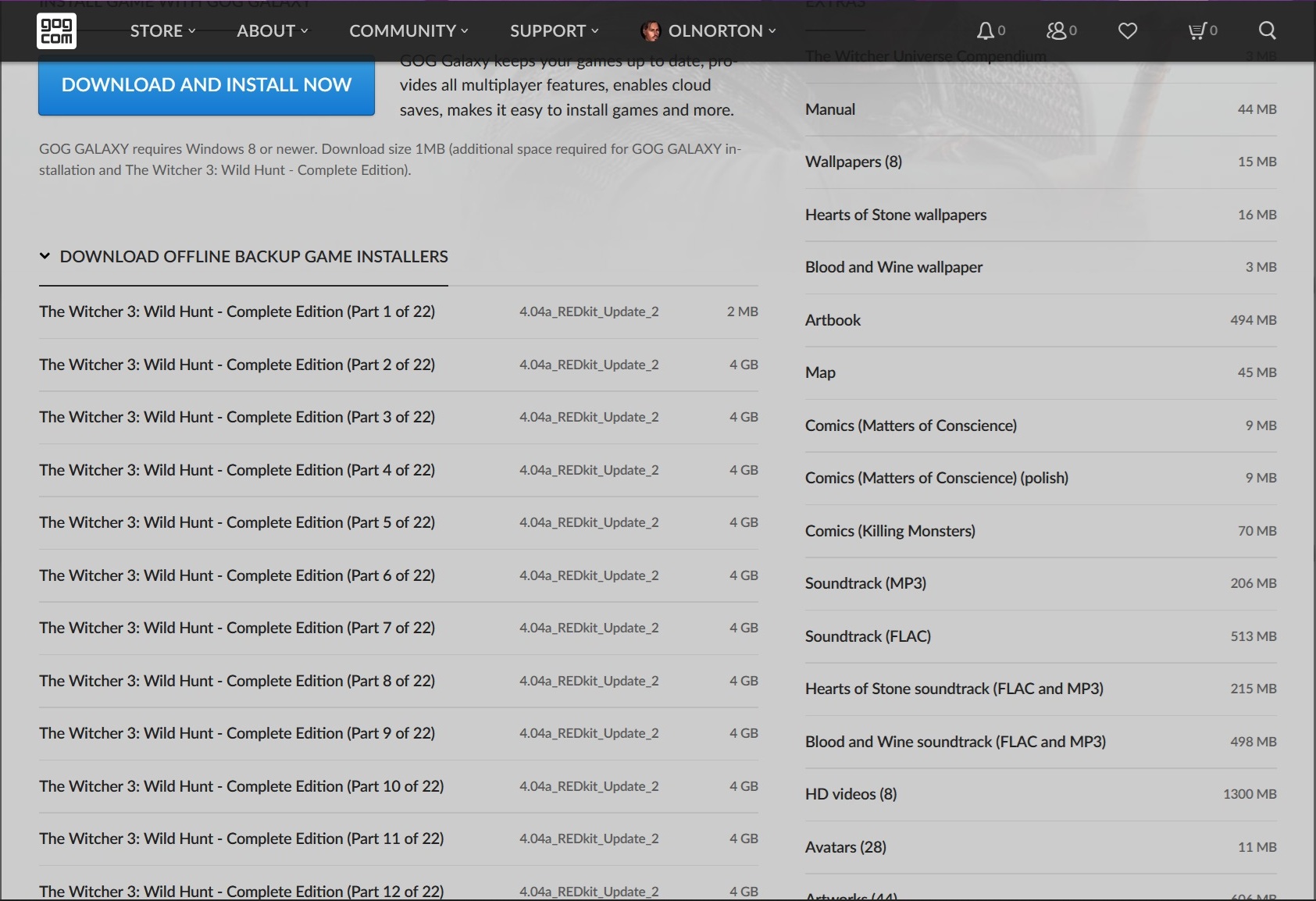Image resolution: width=1316 pixels, height=901 pixels.
Task: Download HD videos (8) extra
Action: [1041, 794]
